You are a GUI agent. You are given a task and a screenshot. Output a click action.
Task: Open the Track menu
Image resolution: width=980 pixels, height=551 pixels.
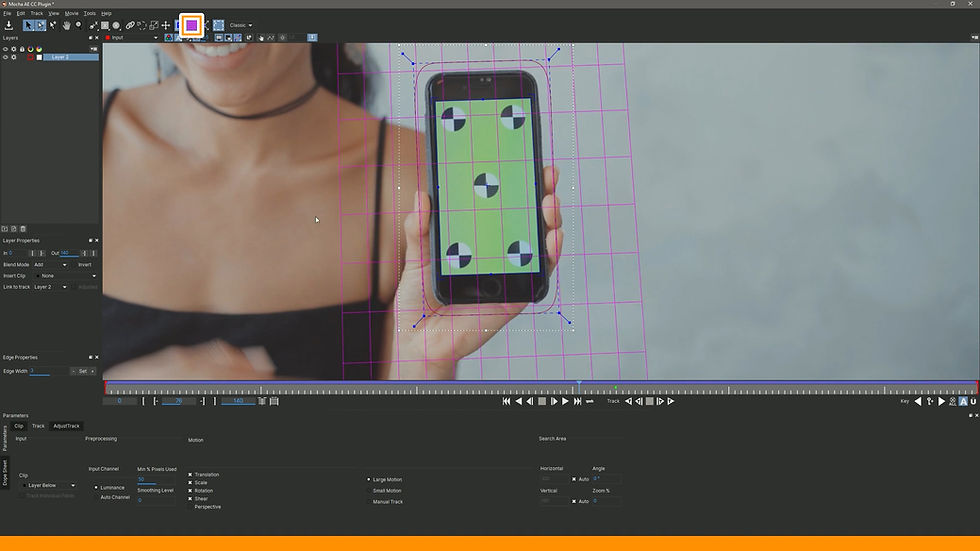point(37,13)
